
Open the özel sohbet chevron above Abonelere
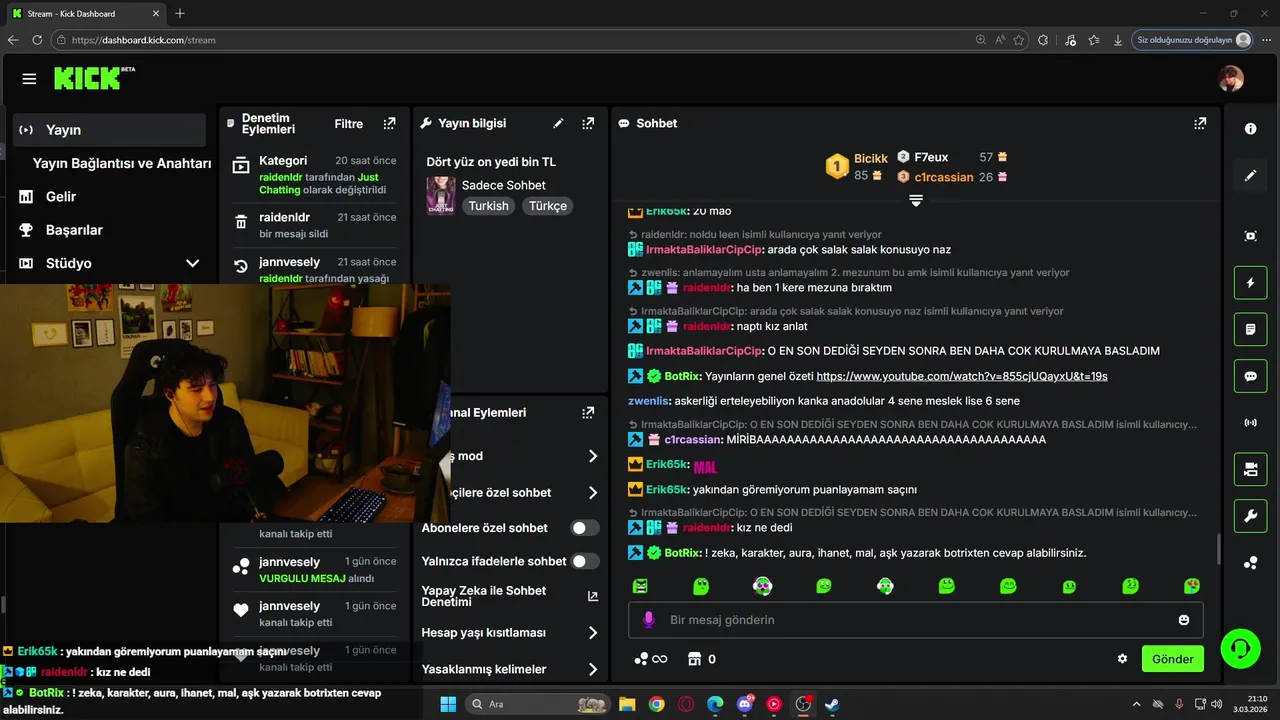[593, 493]
